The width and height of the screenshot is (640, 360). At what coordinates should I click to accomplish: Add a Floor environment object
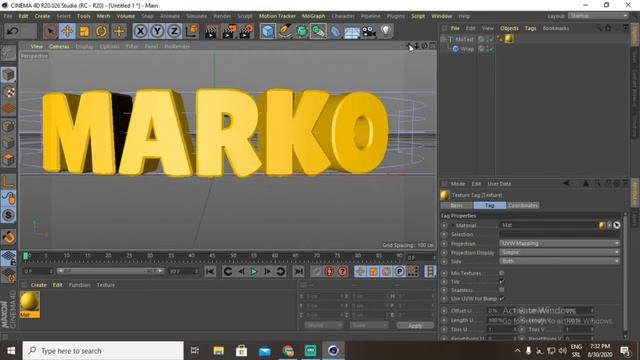point(352,31)
